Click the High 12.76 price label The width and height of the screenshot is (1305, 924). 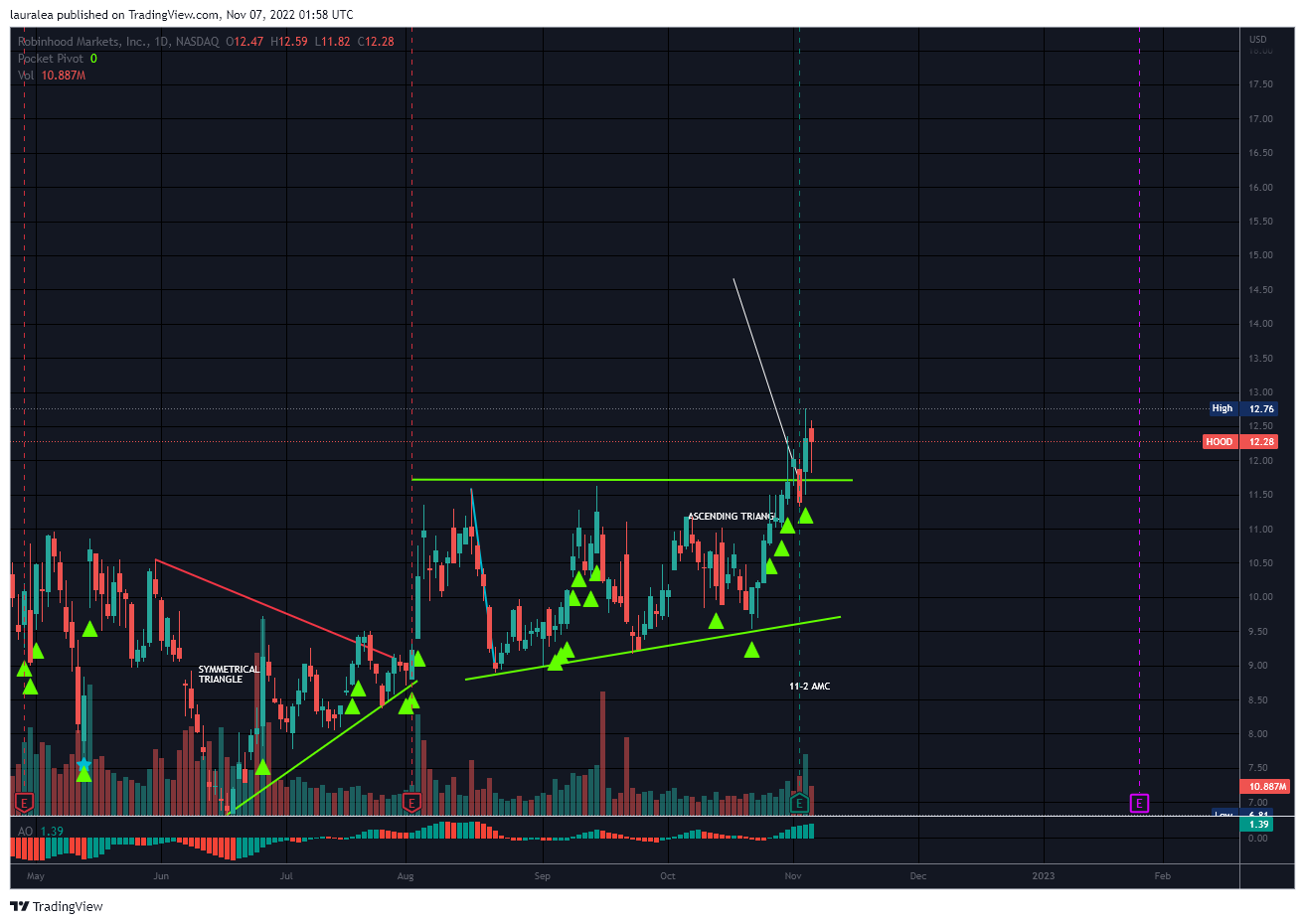[x=1242, y=408]
